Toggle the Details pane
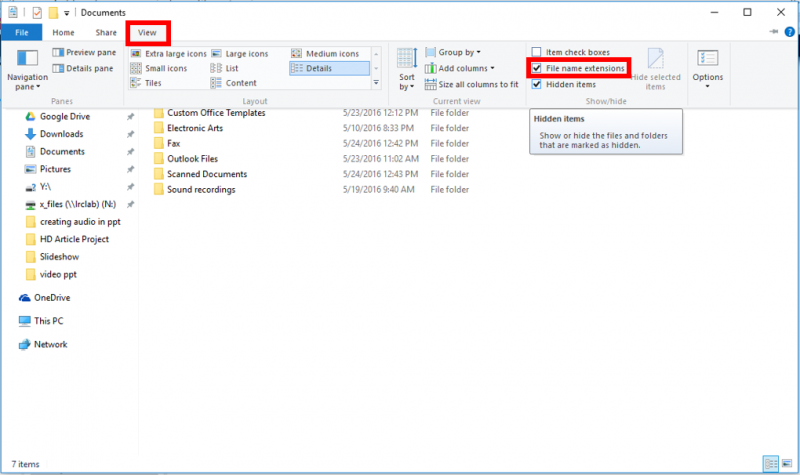Viewport: 800px width, 475px height. 87,68
